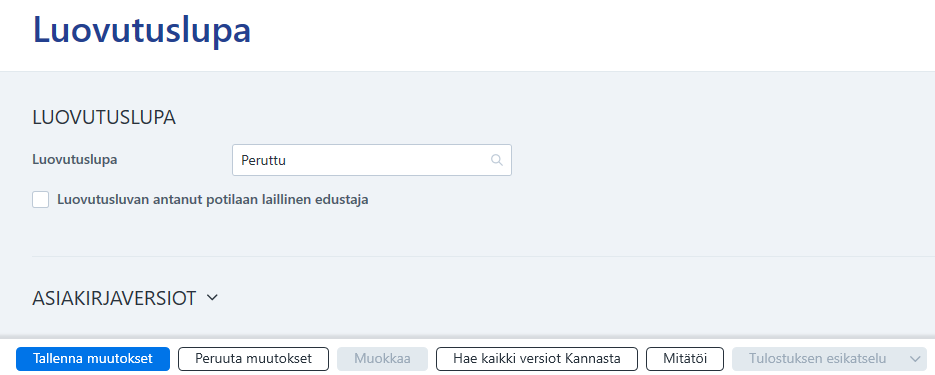Screen dimensions: 935x375
Task: Click the large Luovutuslupa page title
Action: tap(142, 30)
